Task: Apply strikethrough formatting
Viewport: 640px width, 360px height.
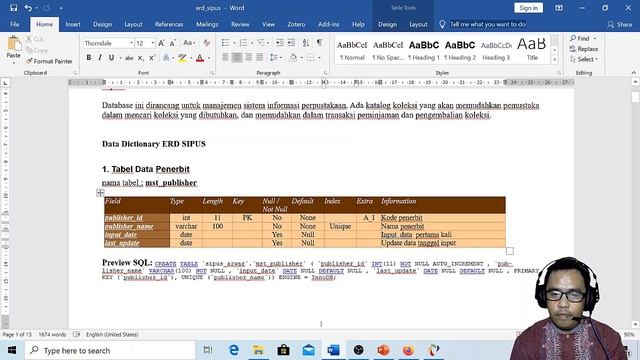Action: (129, 58)
